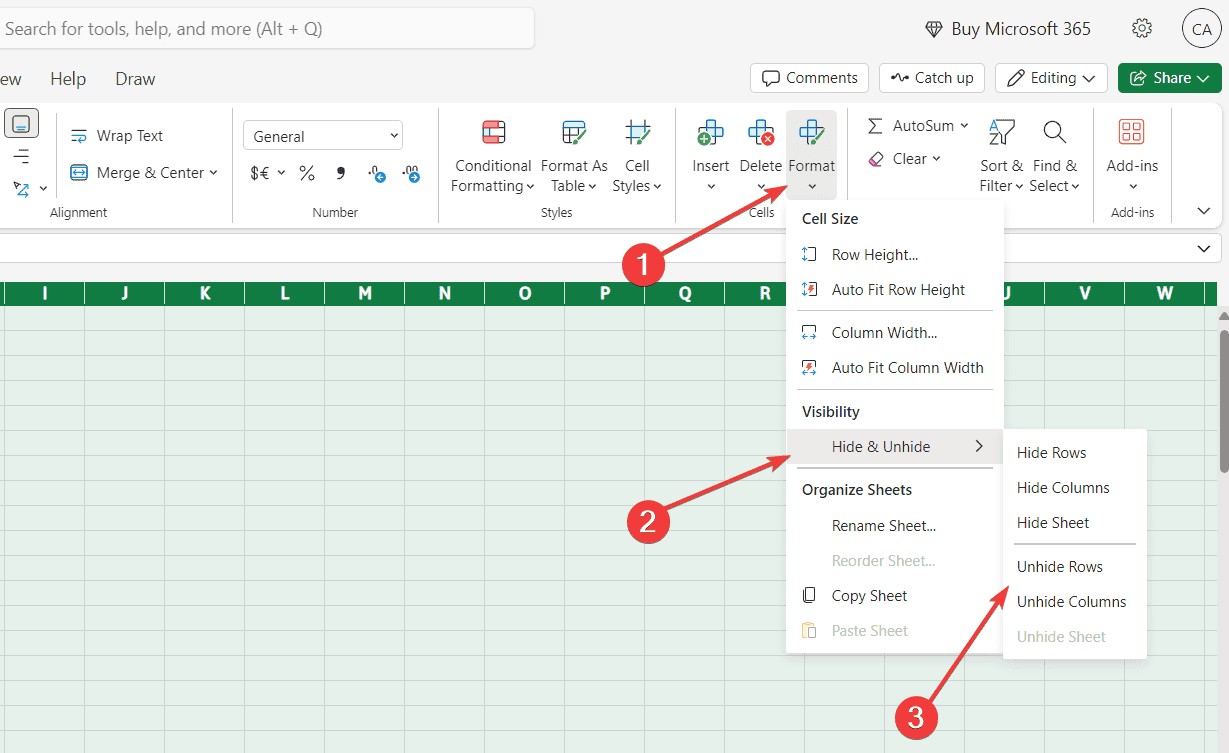Click the Clear eraser icon
The height and width of the screenshot is (753, 1229).
coord(876,159)
